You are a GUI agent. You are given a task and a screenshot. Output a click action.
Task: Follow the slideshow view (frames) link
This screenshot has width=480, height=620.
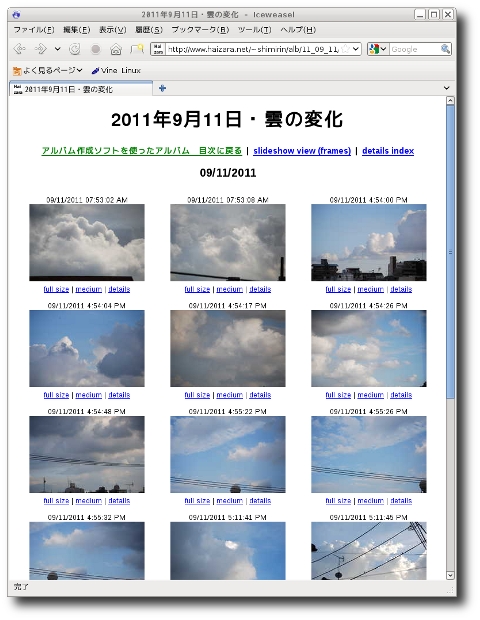[302, 151]
